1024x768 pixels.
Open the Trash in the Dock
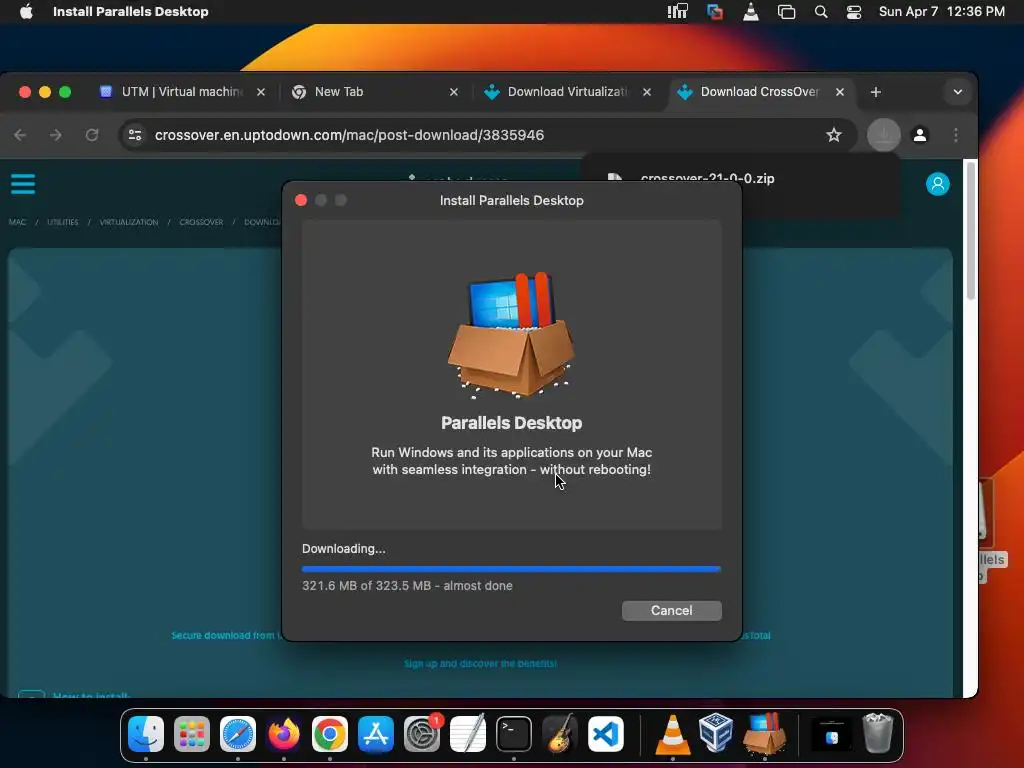[877, 734]
